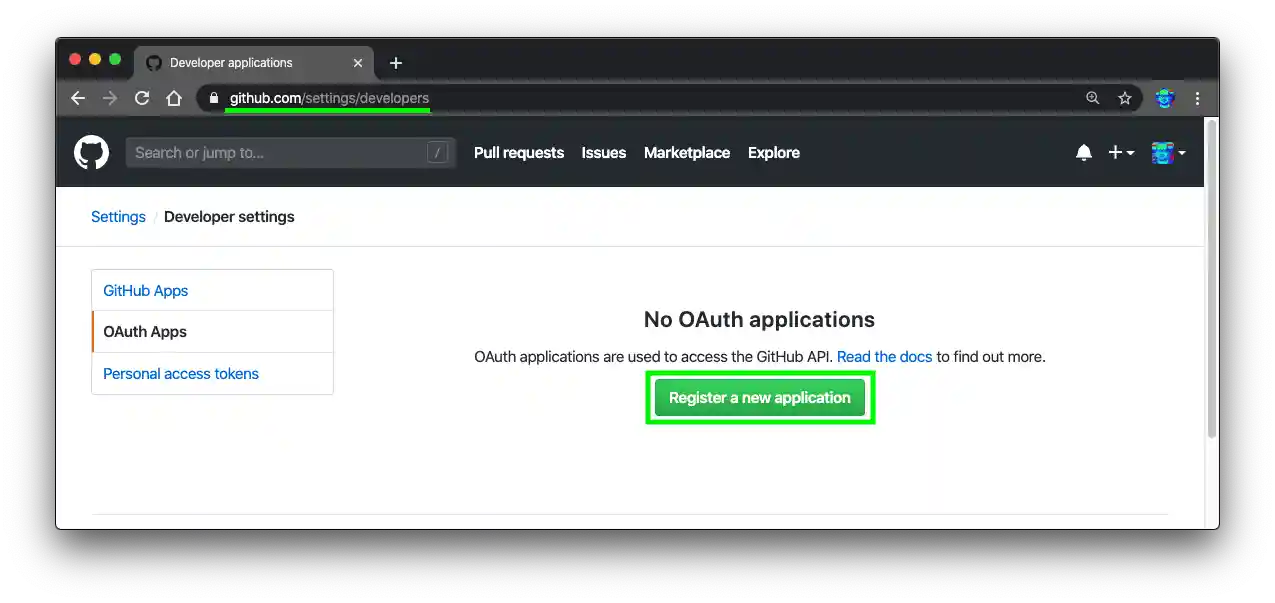Click into the search or jump to field
Viewport: 1275px width, 603px height.
[290, 152]
